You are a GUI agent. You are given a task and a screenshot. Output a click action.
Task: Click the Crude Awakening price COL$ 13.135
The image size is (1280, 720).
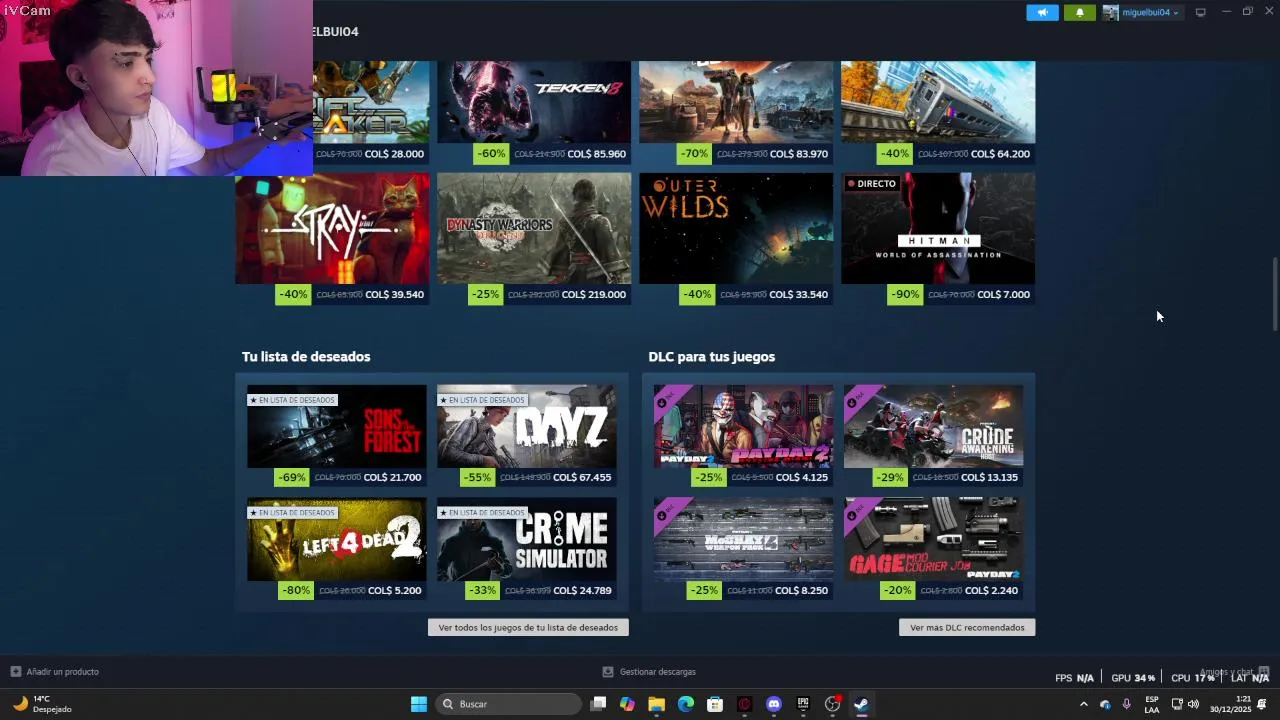point(989,478)
